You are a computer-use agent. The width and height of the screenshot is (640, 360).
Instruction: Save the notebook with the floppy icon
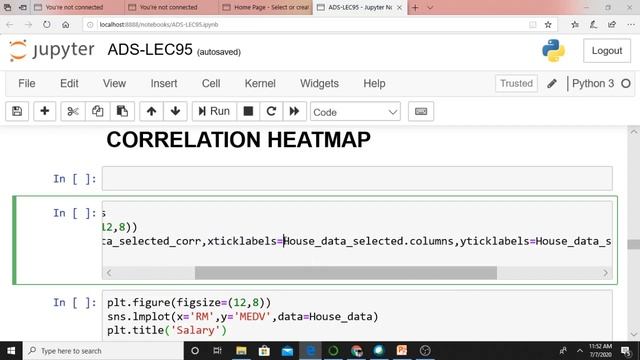[x=17, y=111]
